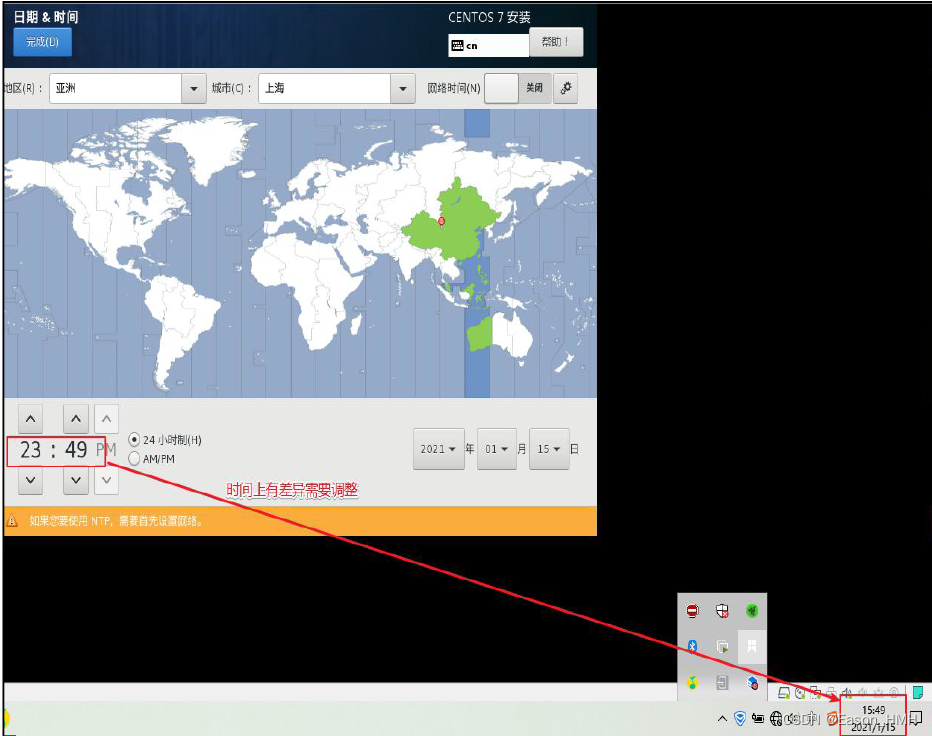Open the Windows notification center icon
The height and width of the screenshot is (736, 932).
click(x=916, y=718)
